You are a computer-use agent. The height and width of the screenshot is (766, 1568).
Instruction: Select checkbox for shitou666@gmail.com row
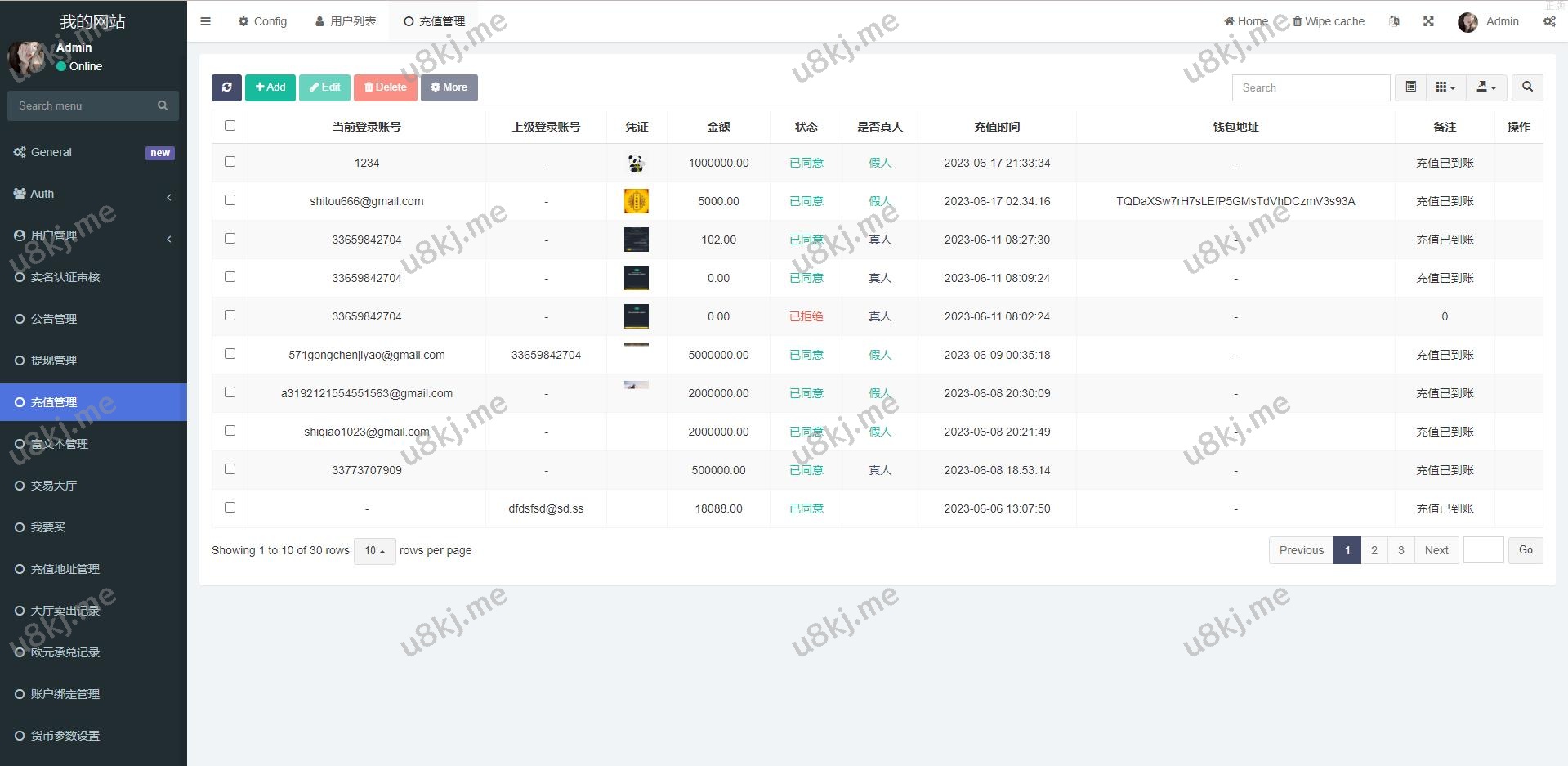[x=230, y=200]
